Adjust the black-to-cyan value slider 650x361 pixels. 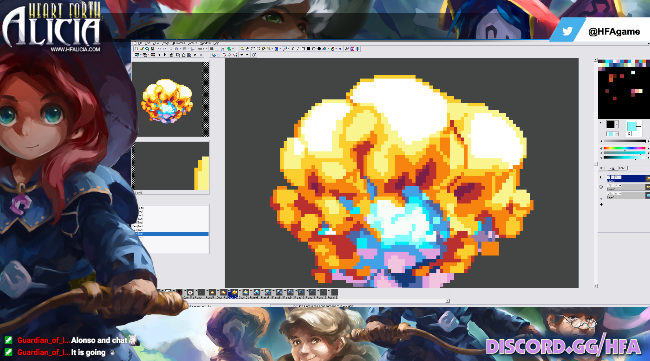(x=625, y=157)
